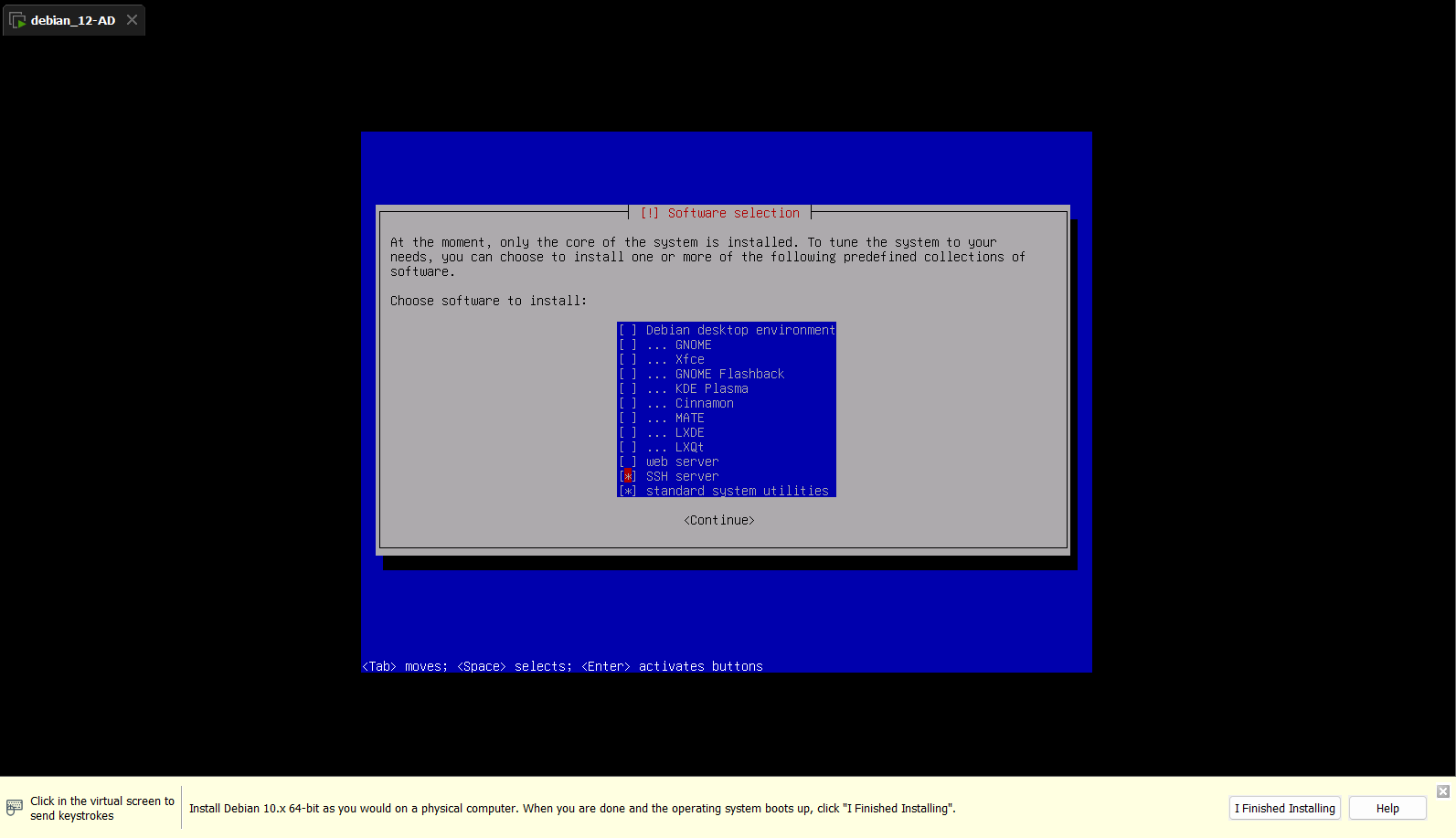1456x838 pixels.
Task: Click the 'Choose software to install:' label
Action: pos(488,301)
